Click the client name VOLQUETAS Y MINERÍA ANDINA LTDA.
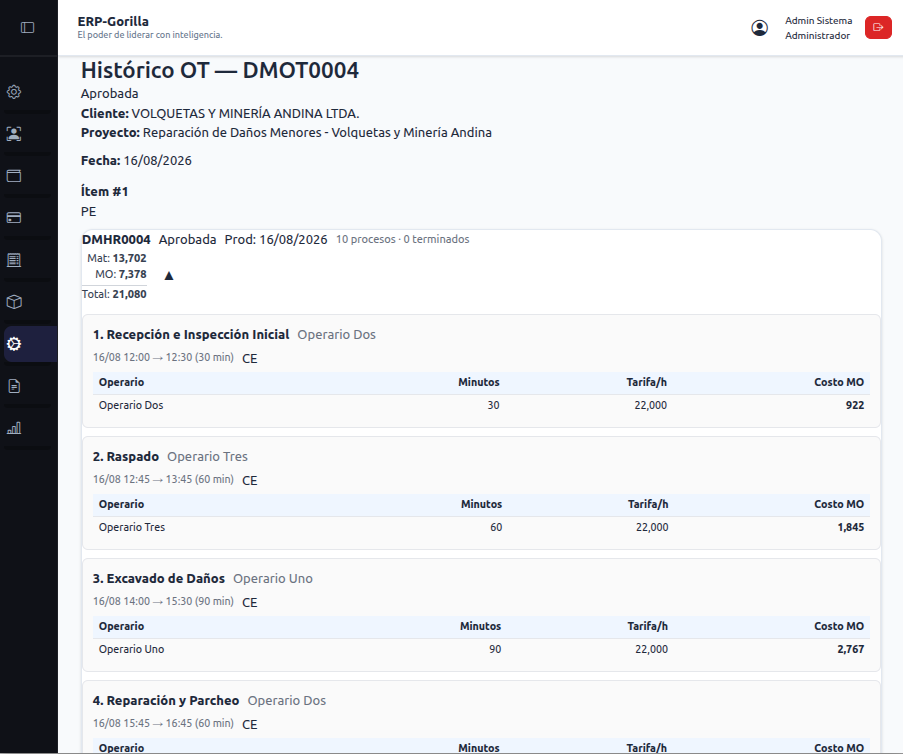 click(x=245, y=113)
